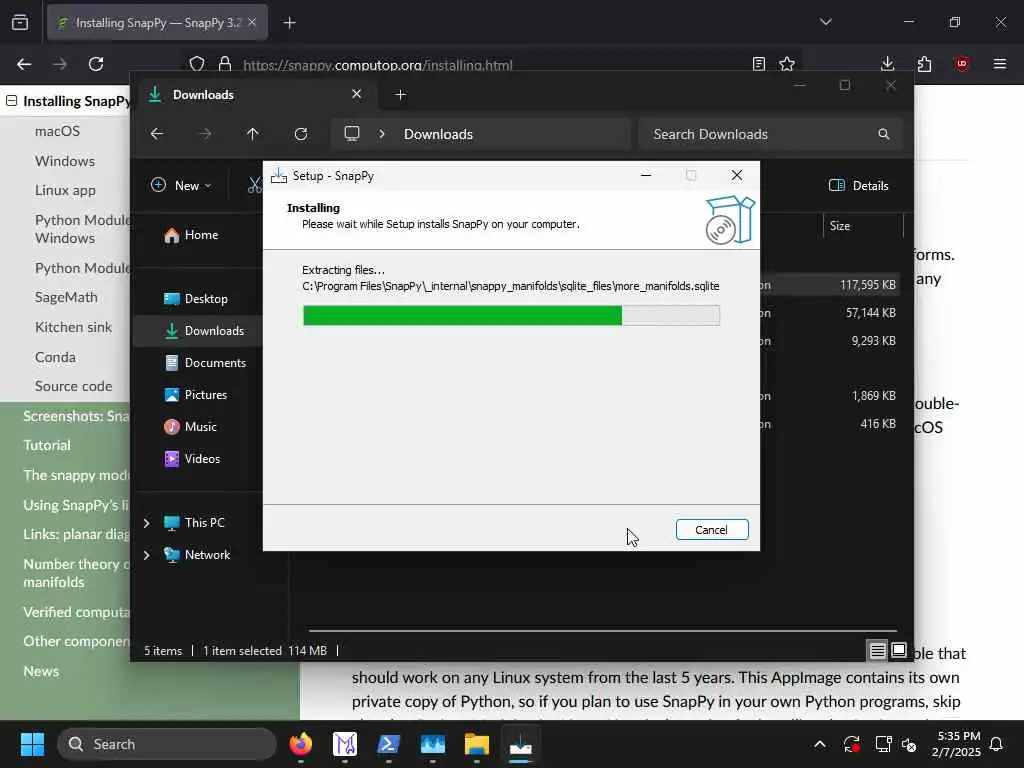This screenshot has width=1024, height=768.
Task: Go back in Firefox
Action: click(x=24, y=64)
